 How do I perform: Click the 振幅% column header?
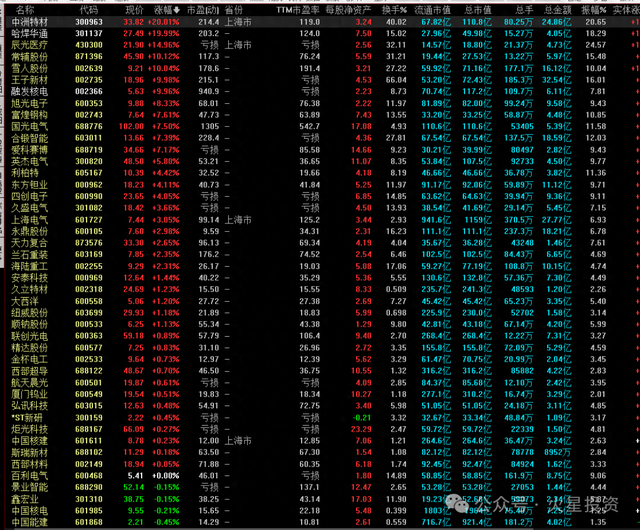594,10
